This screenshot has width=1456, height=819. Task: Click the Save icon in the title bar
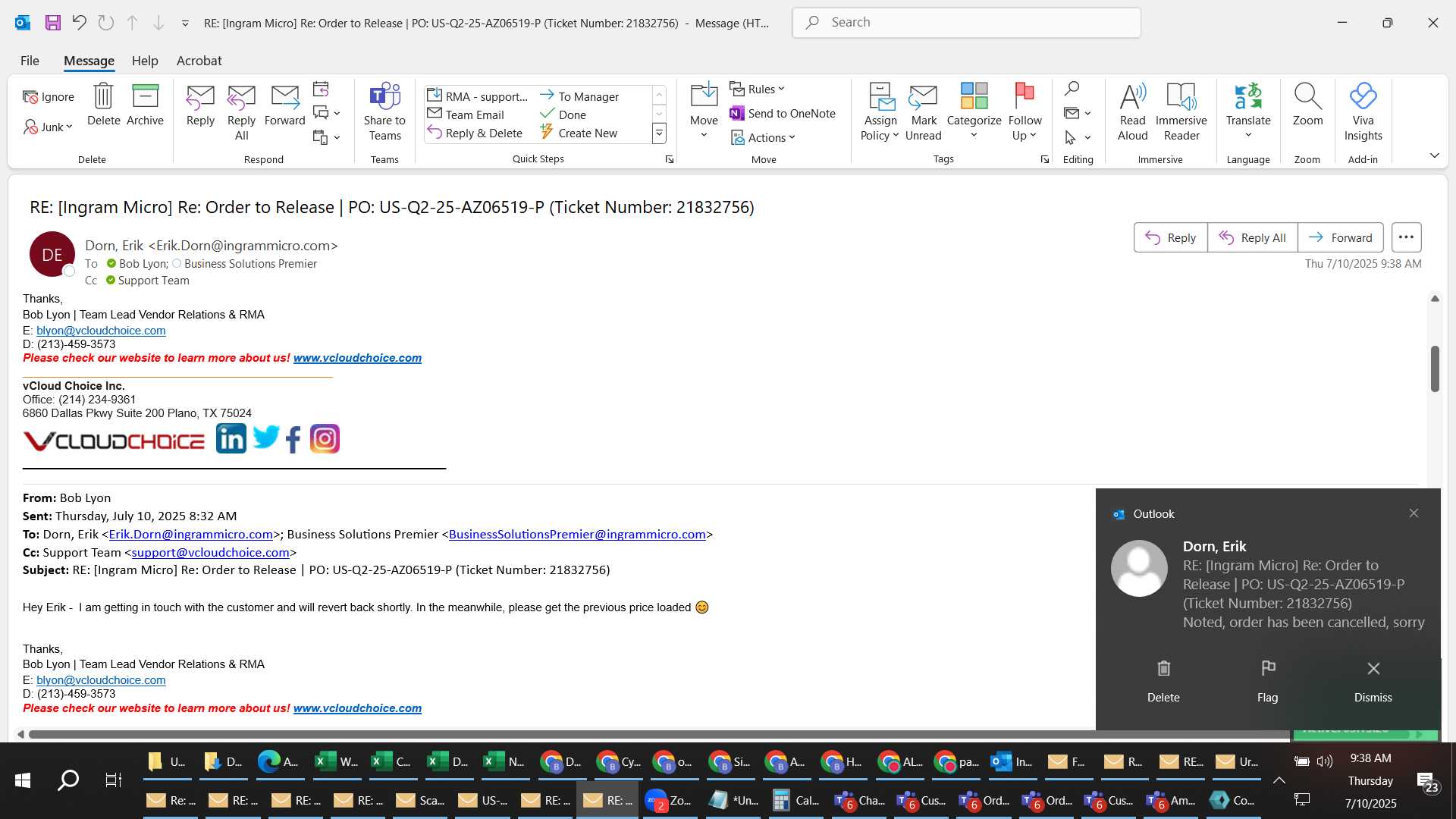pyautogui.click(x=53, y=23)
